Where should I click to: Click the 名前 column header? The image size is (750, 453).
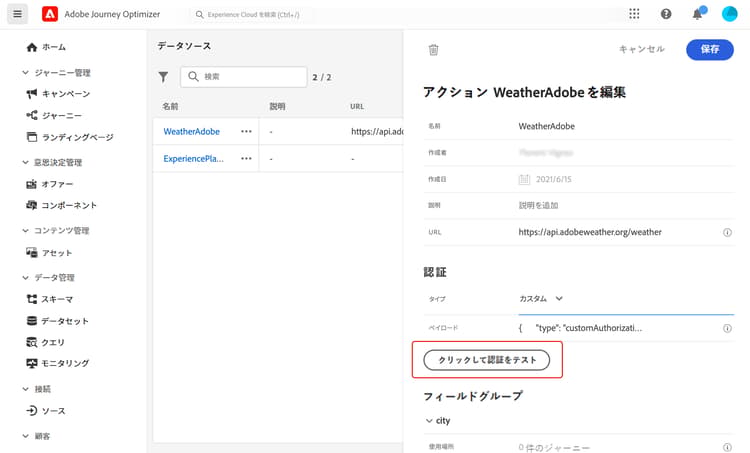coord(170,106)
